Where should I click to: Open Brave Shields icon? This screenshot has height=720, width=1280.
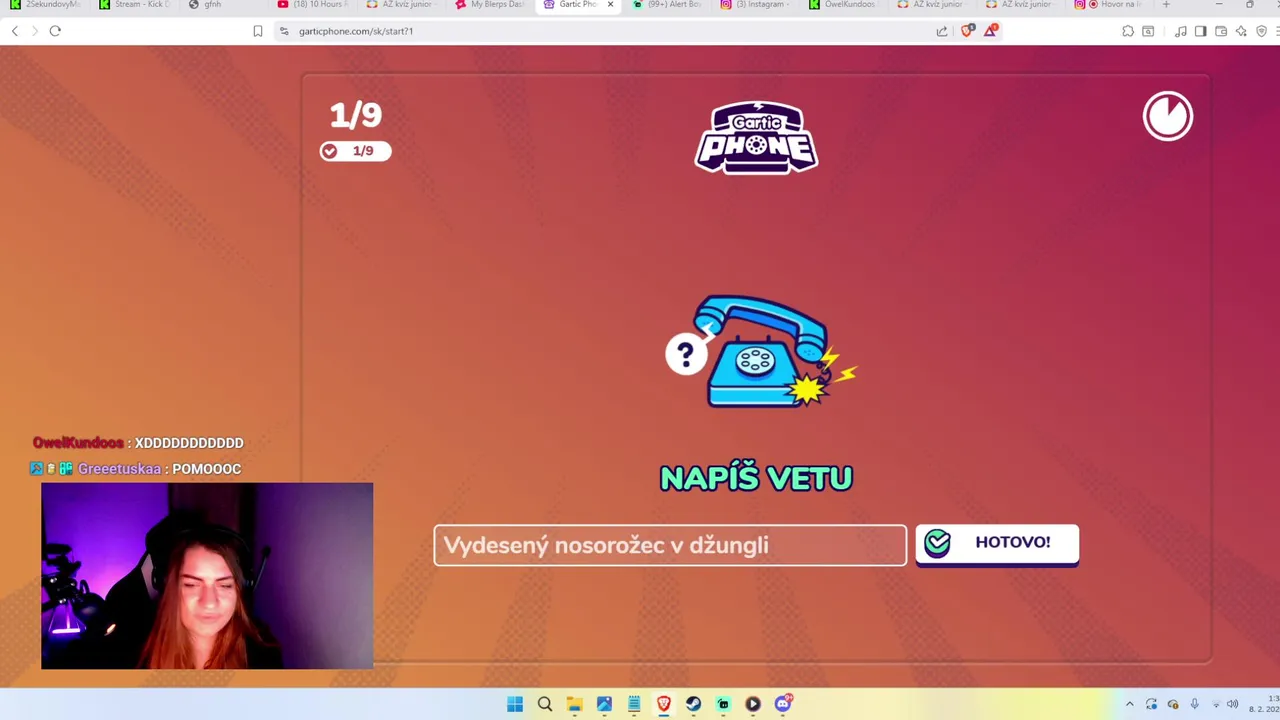967,31
